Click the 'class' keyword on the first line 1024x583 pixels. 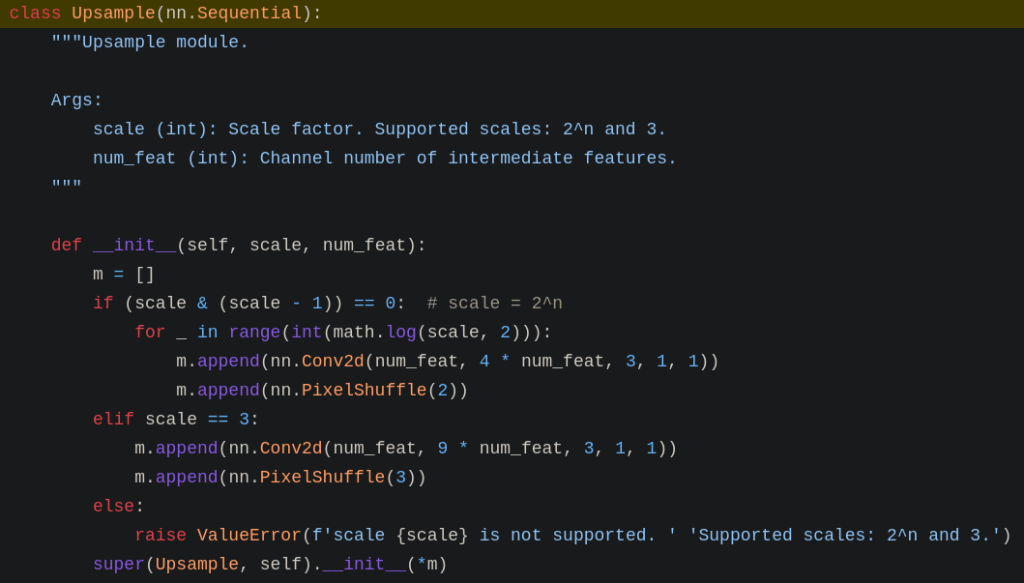(35, 13)
